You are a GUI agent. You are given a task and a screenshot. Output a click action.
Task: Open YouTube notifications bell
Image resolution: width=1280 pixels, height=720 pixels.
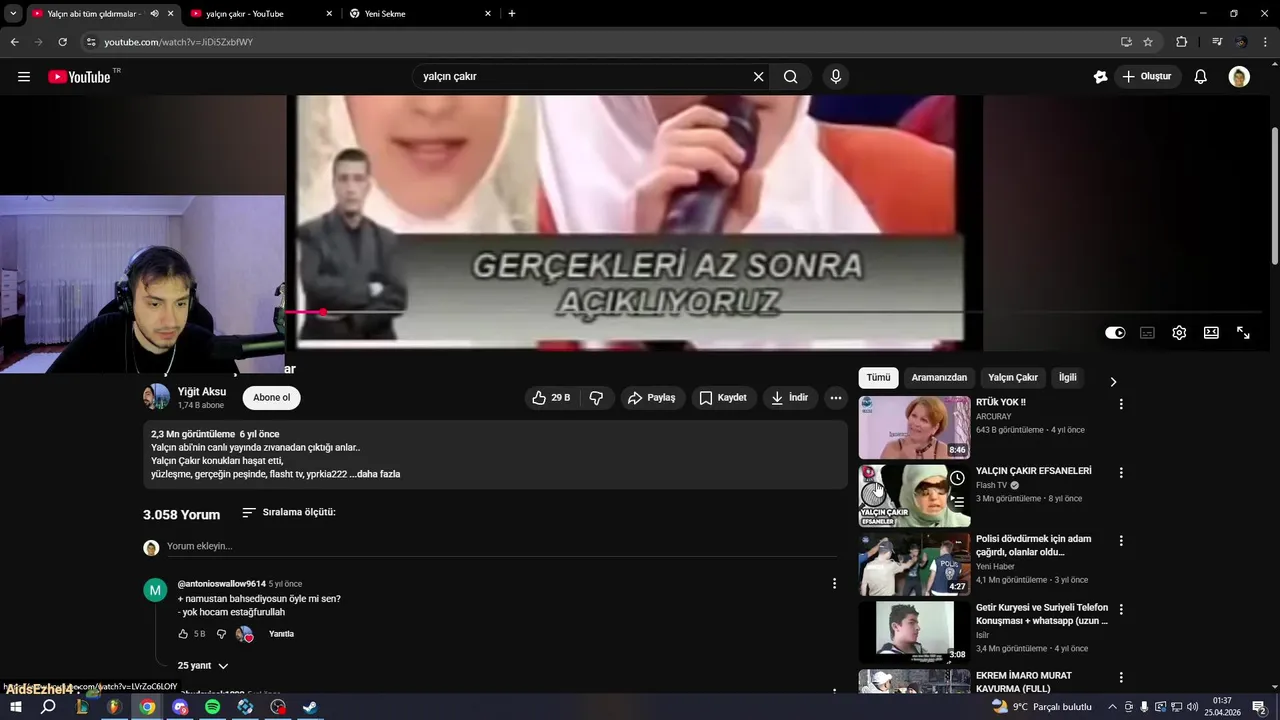1201,77
